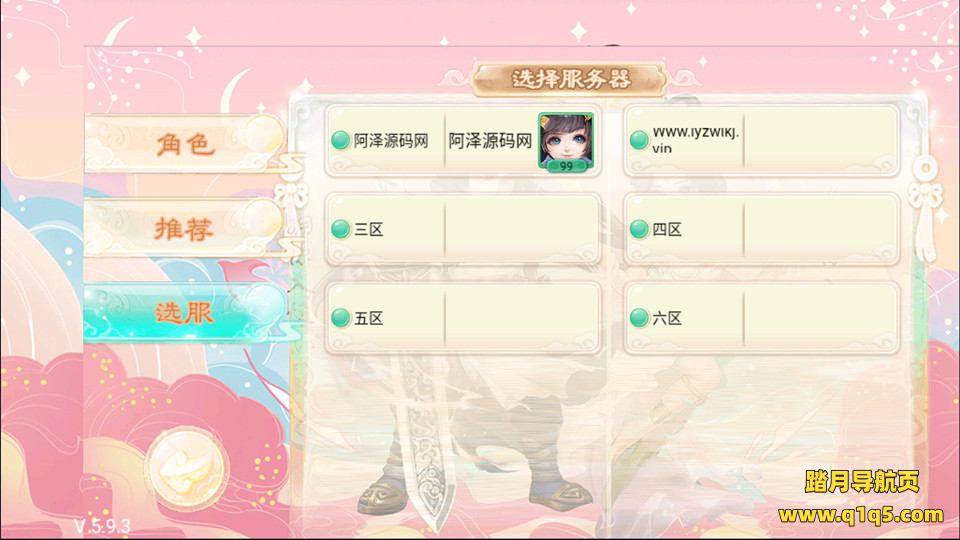960x540 pixels.
Task: Click the 选择服务器 title banner
Action: (569, 79)
